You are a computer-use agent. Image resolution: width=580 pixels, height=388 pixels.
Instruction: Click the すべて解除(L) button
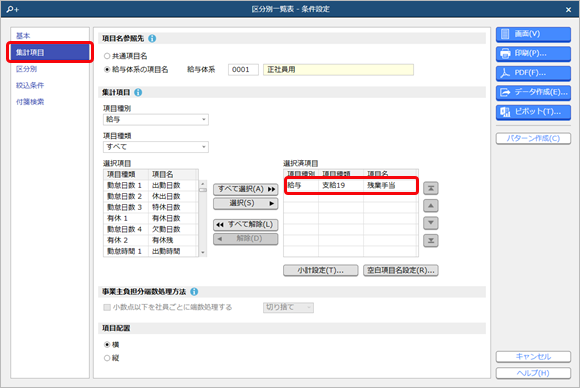pyautogui.click(x=246, y=225)
